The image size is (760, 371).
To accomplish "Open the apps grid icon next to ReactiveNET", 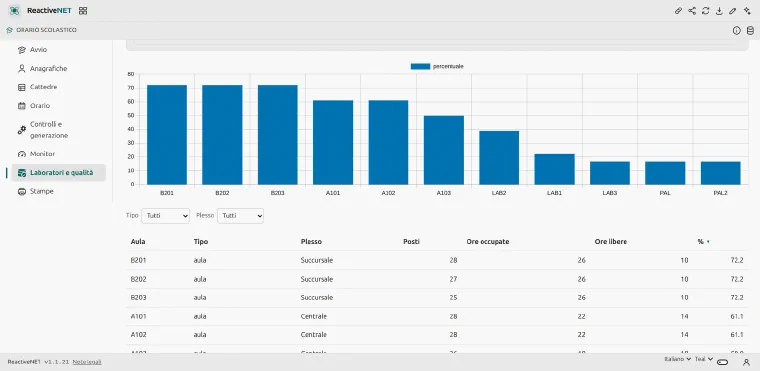I will (83, 11).
